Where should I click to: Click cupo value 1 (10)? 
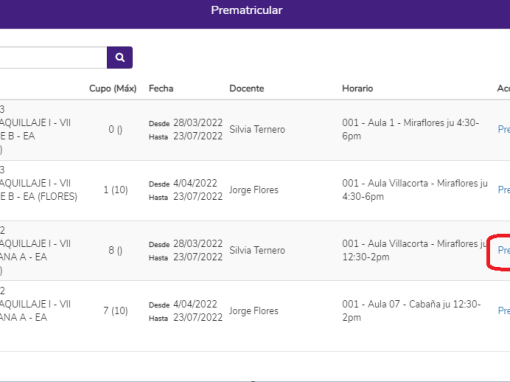(x=115, y=190)
